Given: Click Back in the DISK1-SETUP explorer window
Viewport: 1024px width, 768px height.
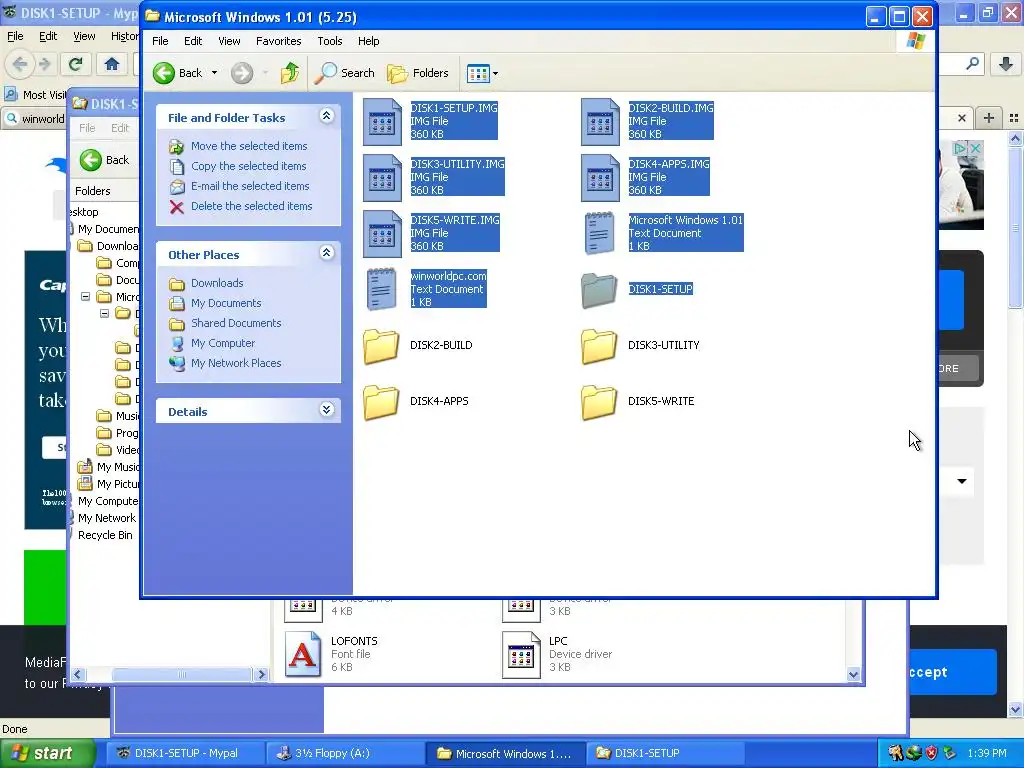Looking at the screenshot, I should (104, 160).
